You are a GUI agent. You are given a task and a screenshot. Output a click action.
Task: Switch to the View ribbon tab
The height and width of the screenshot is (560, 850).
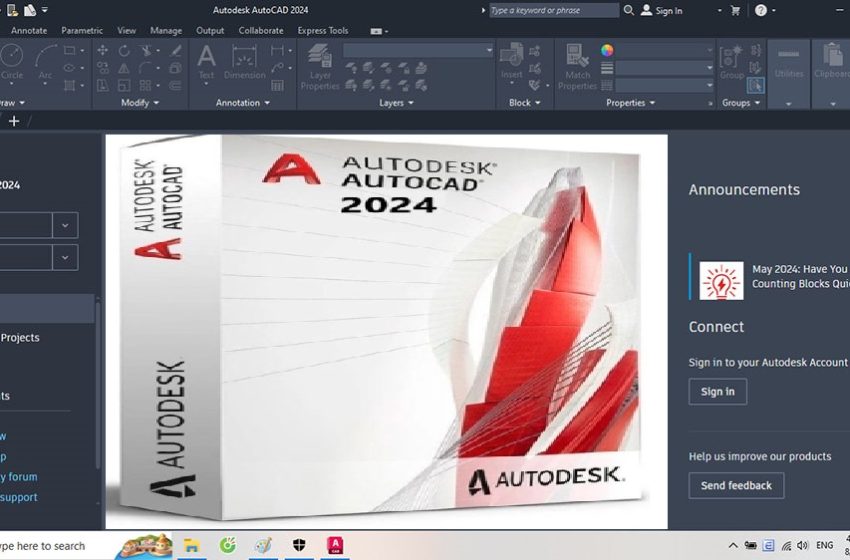point(126,30)
